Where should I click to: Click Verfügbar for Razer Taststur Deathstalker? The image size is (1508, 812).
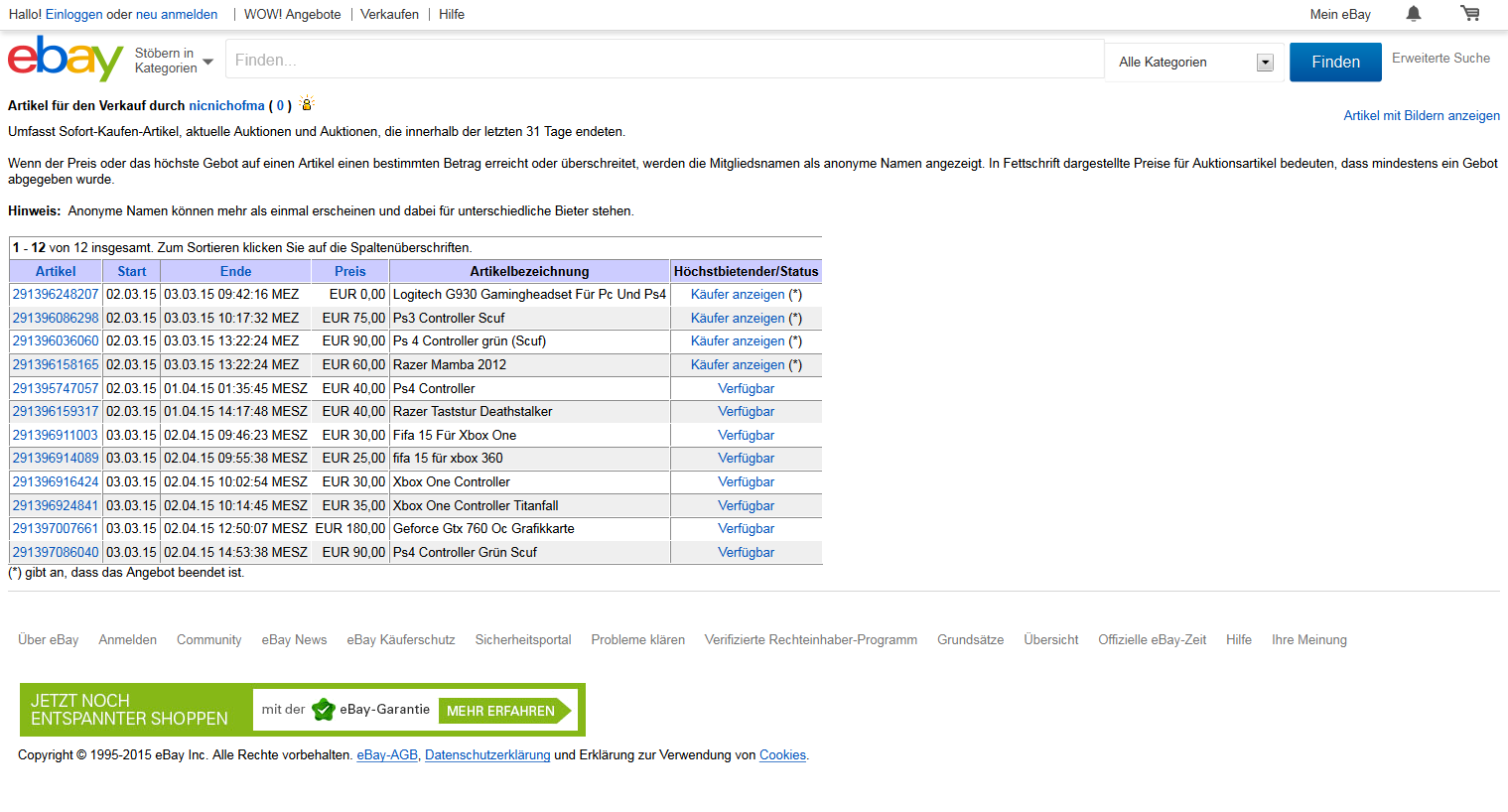pos(747,411)
